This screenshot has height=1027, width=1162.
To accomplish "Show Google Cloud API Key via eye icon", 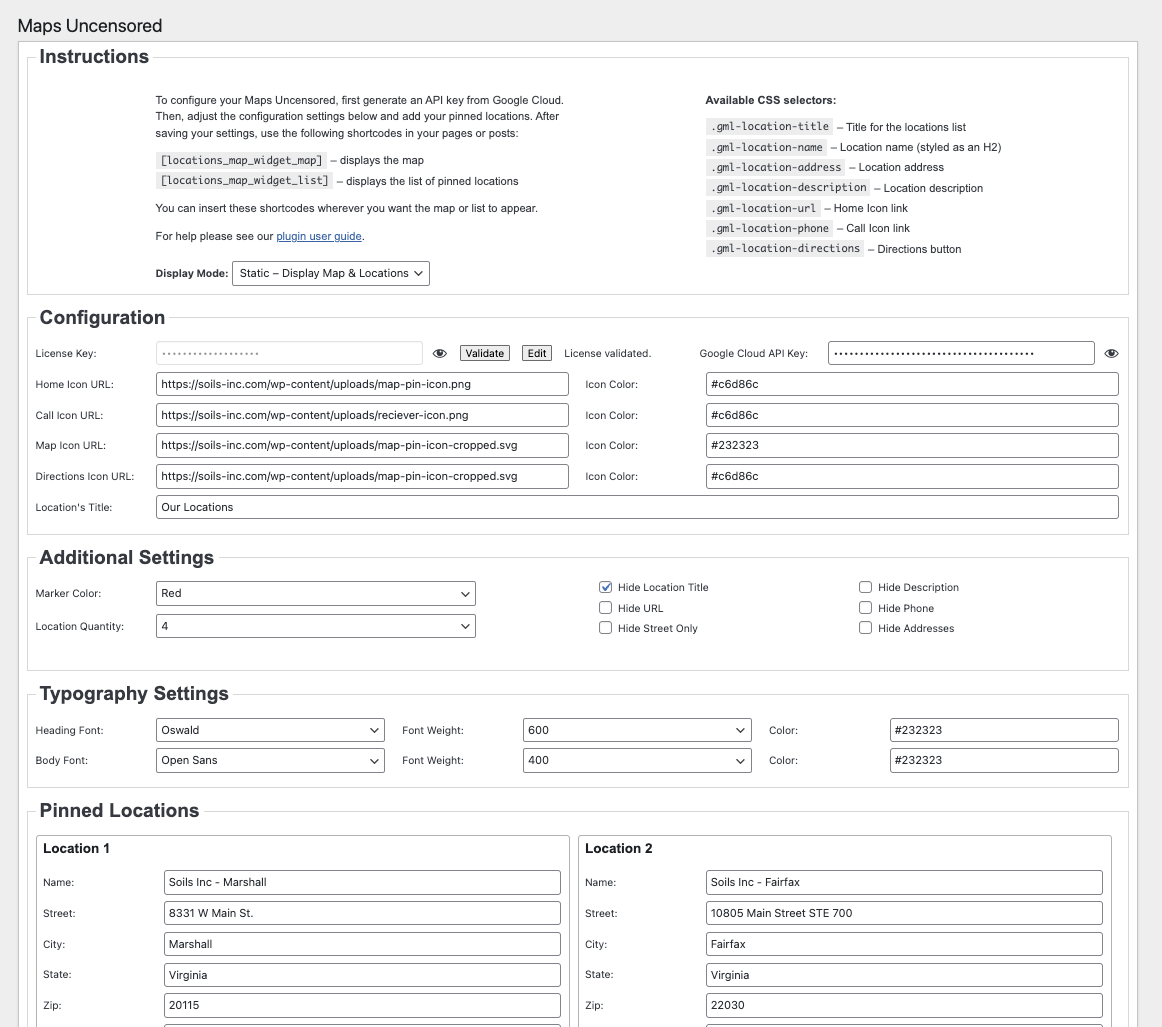I will [x=1111, y=353].
